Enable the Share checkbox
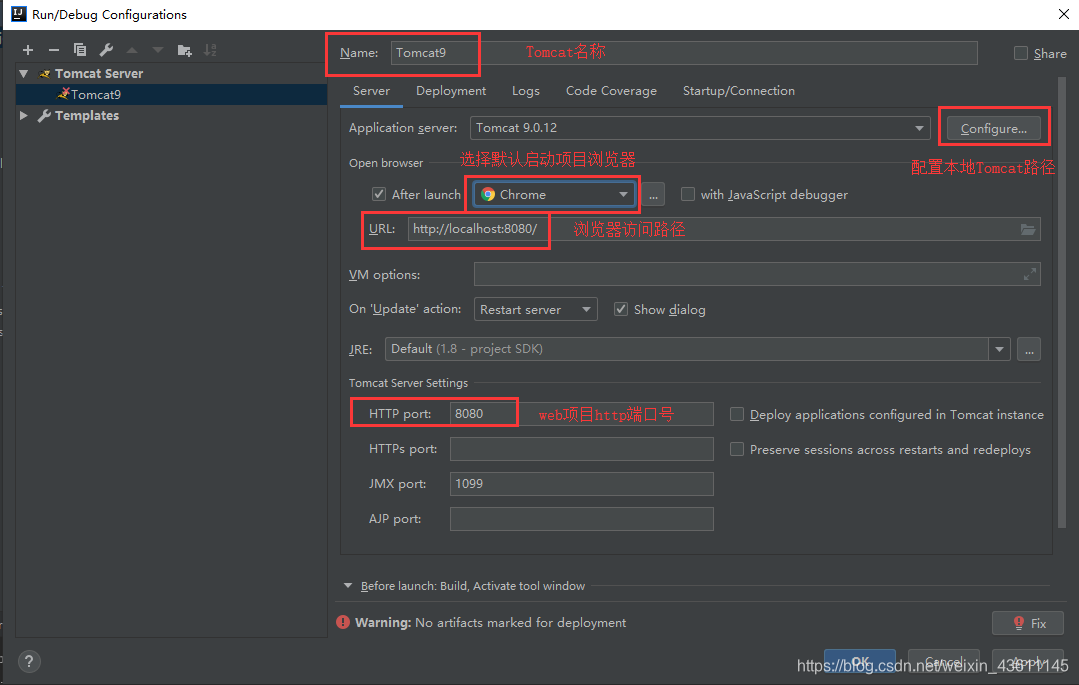1079x685 pixels. (x=1021, y=53)
